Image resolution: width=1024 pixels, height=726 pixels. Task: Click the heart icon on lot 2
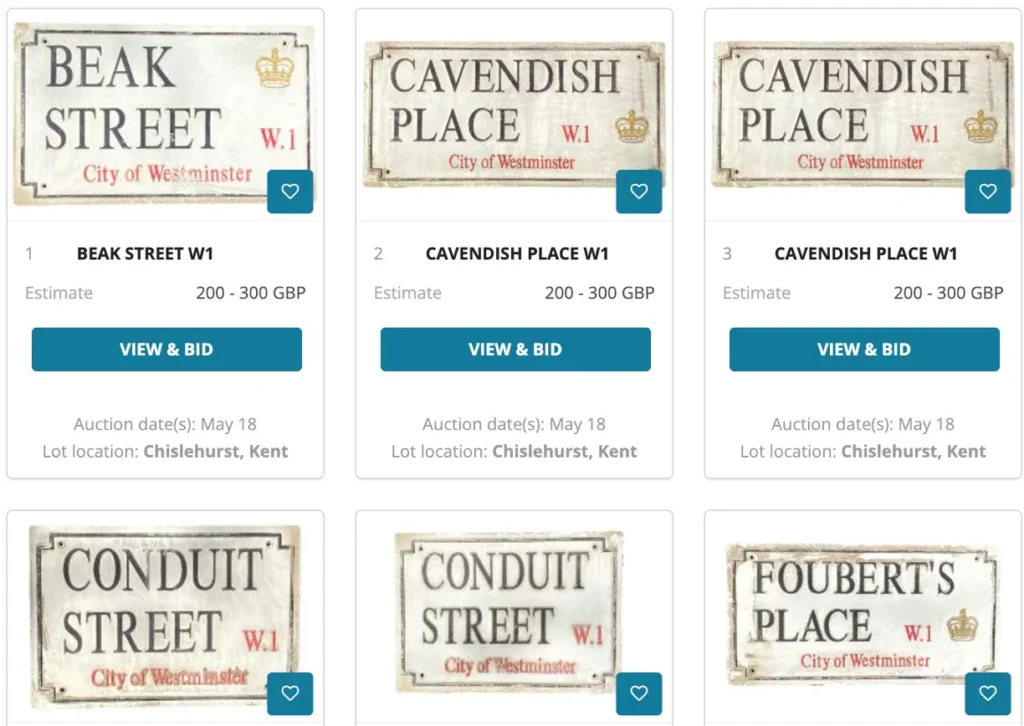click(639, 192)
